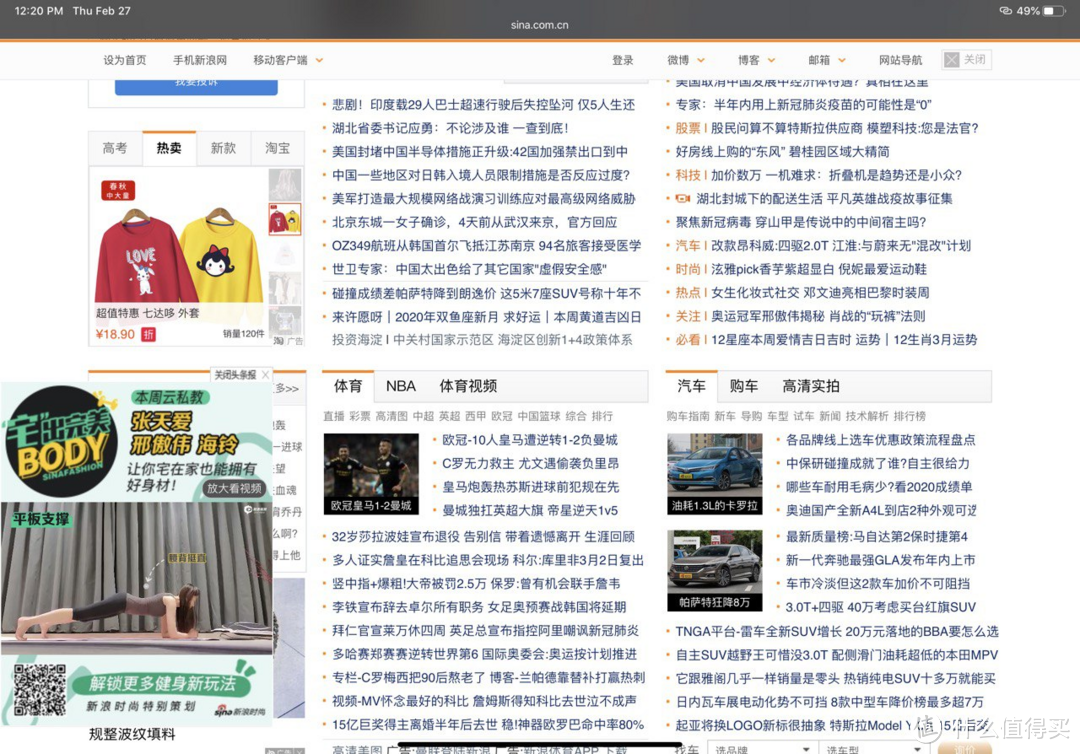Switch to the 淘宝 shopping tab
The image size is (1080, 754).
point(277,148)
